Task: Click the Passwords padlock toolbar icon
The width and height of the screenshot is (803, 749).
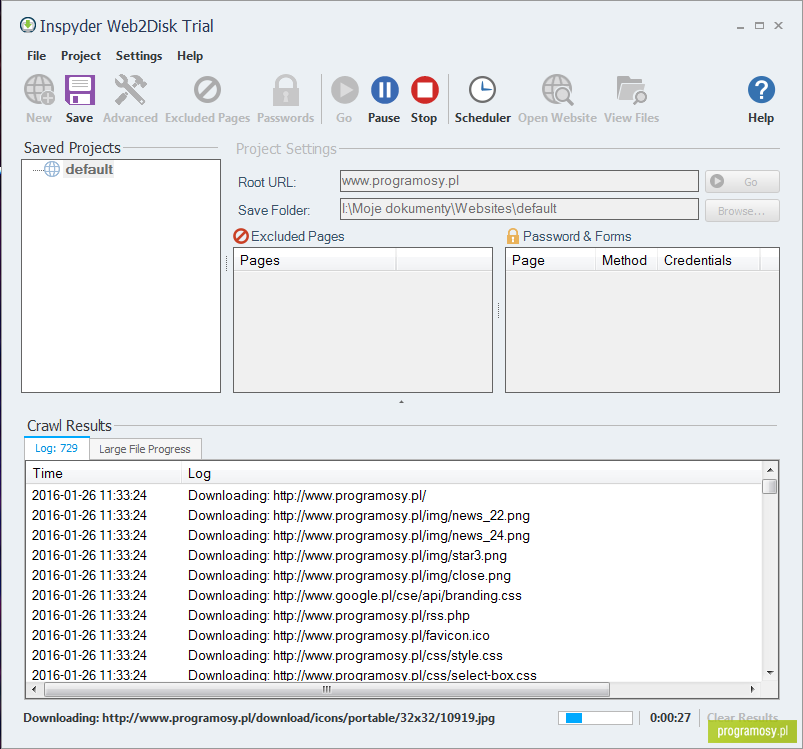Action: (x=285, y=90)
